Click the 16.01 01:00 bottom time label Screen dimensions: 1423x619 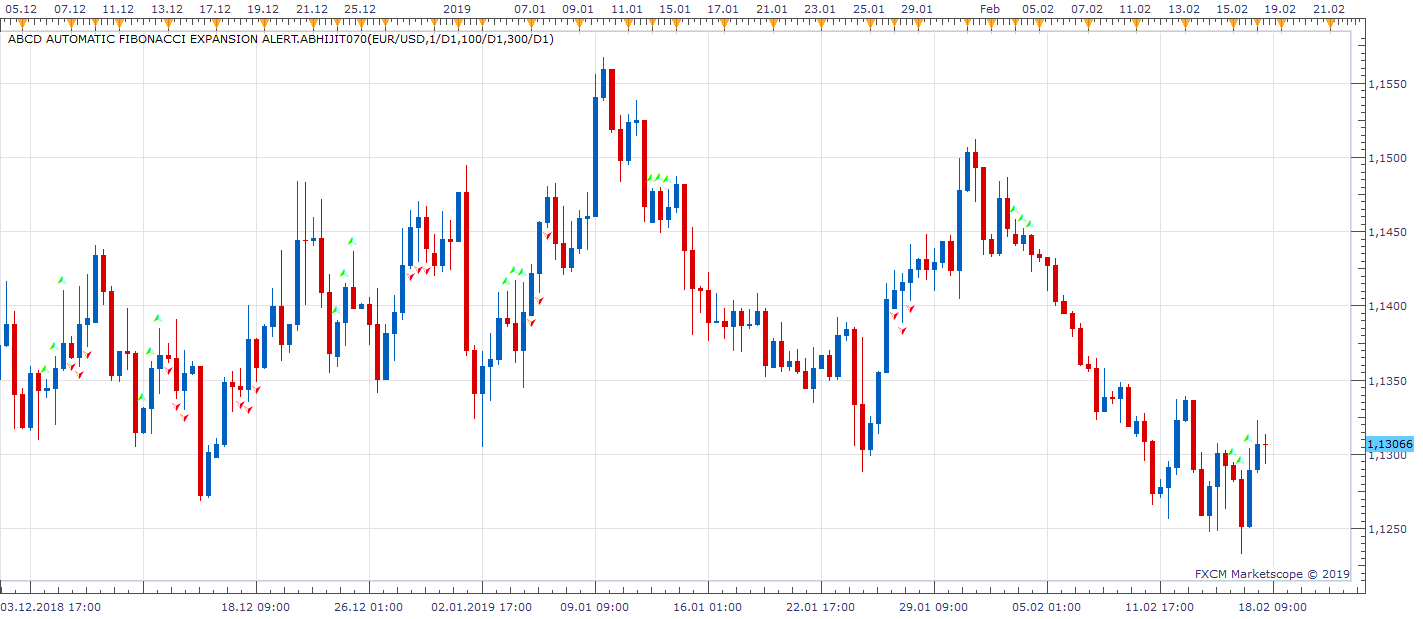tap(707, 607)
